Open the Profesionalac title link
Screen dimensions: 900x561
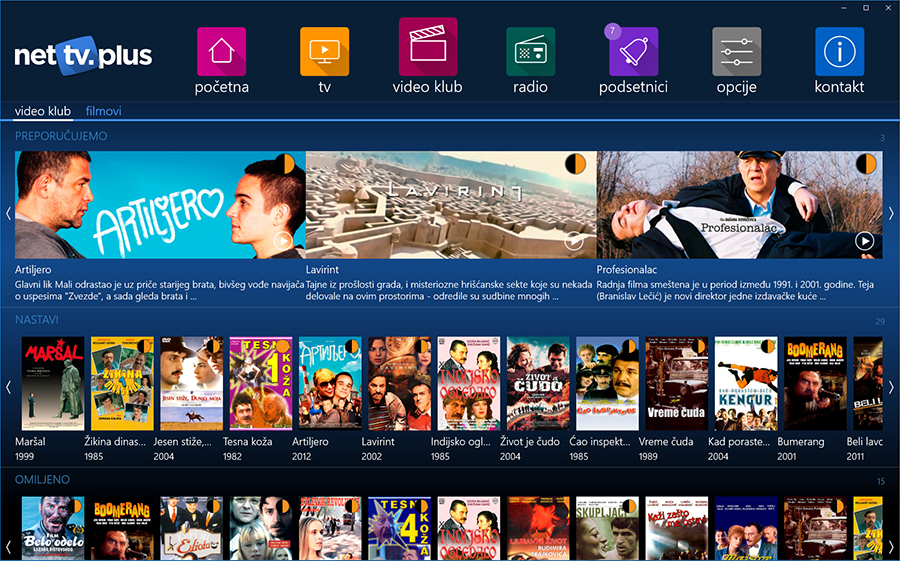[x=627, y=269]
